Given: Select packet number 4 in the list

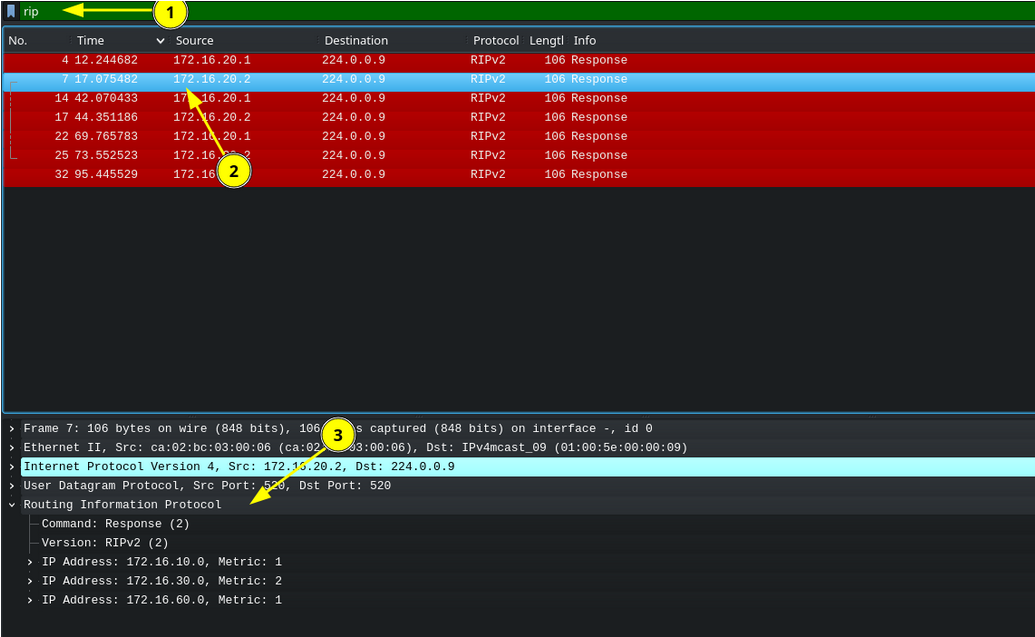Looking at the screenshot, I should 300,60.
